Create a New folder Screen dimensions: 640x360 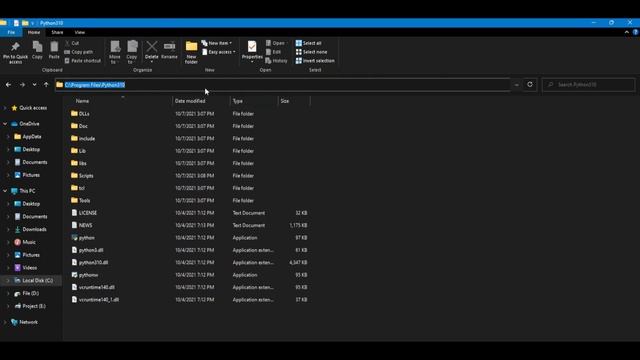[191, 52]
